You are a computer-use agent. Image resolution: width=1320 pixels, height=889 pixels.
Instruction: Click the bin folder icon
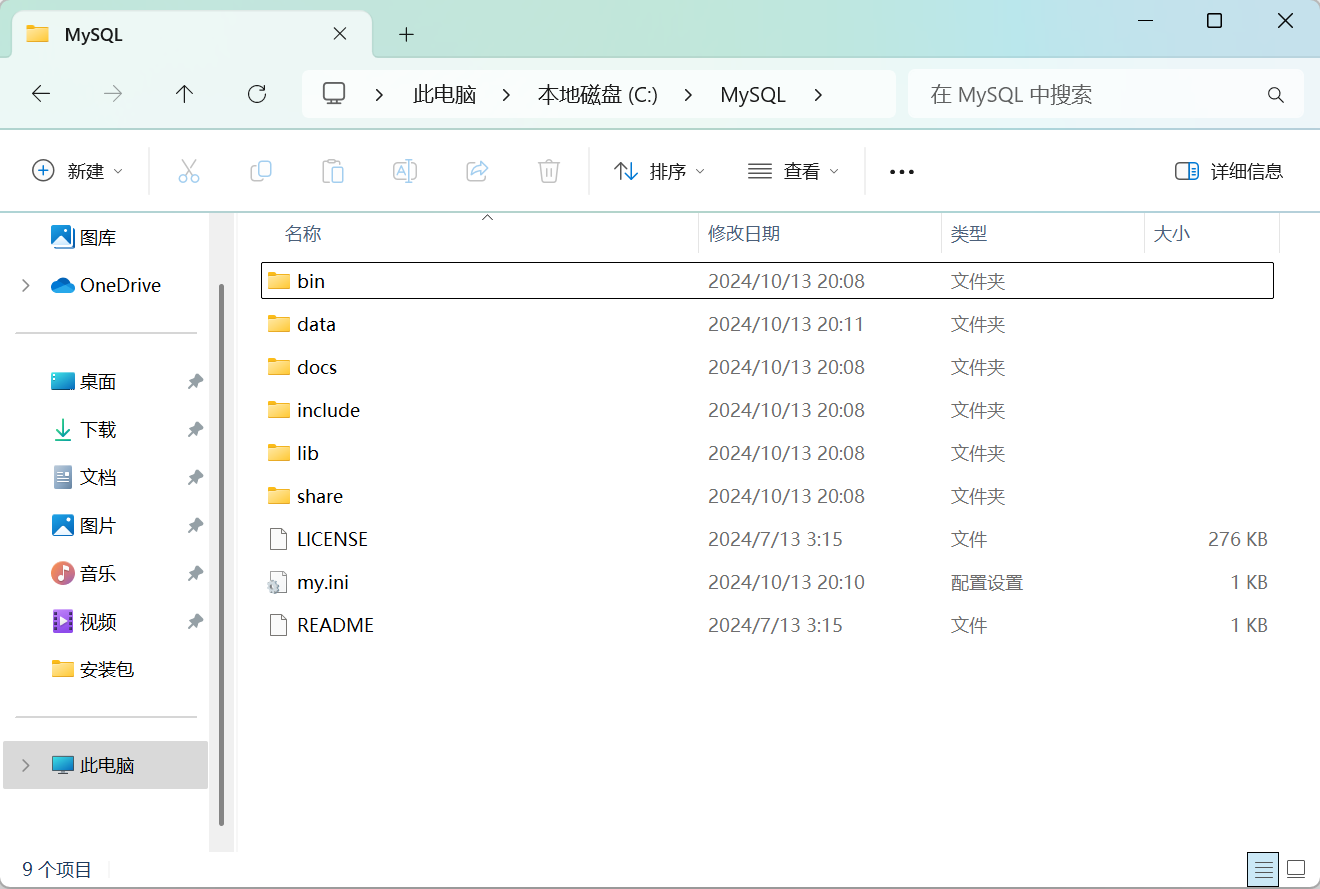coord(279,281)
